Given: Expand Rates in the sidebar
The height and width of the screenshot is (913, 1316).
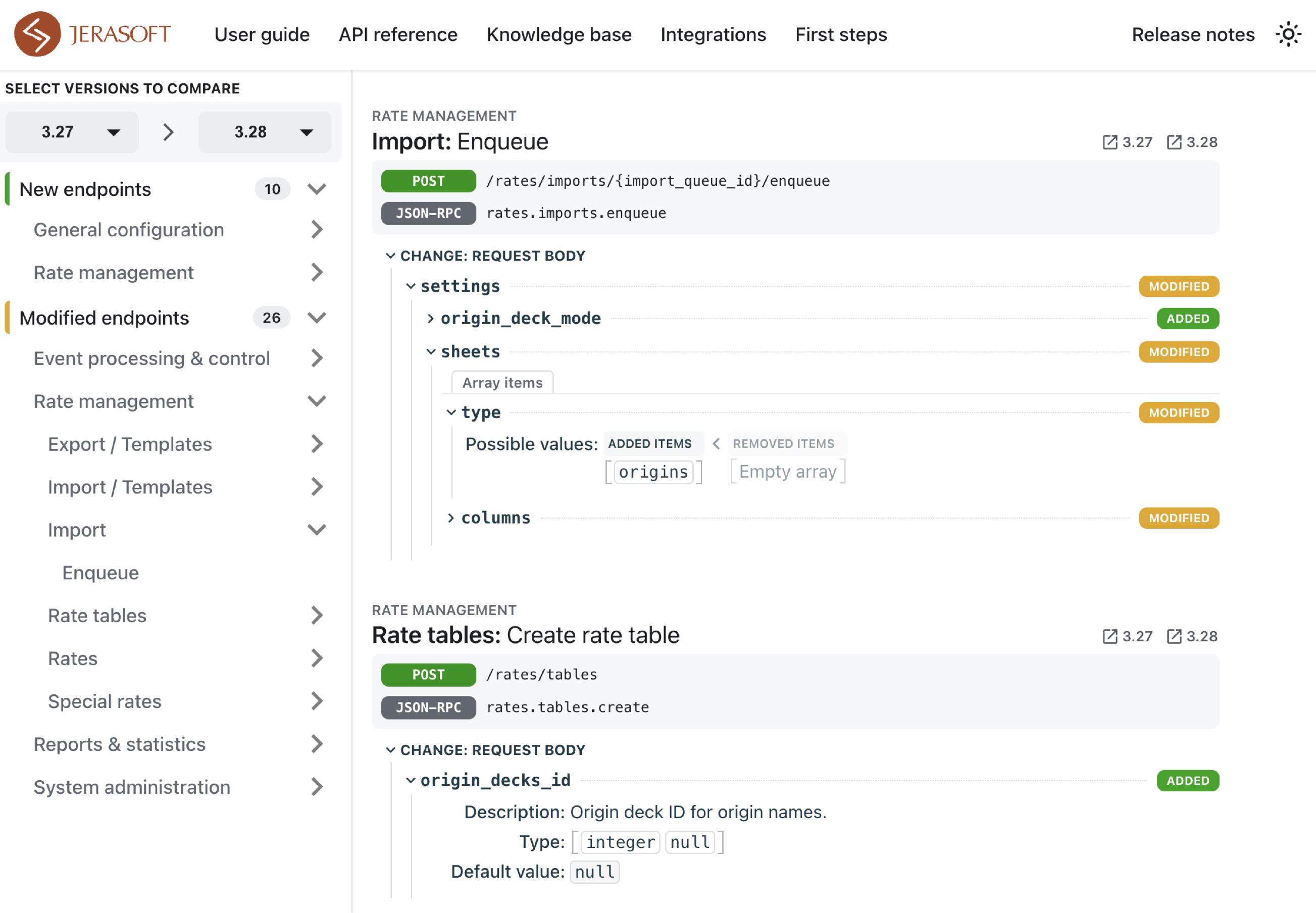Looking at the screenshot, I should coord(317,658).
